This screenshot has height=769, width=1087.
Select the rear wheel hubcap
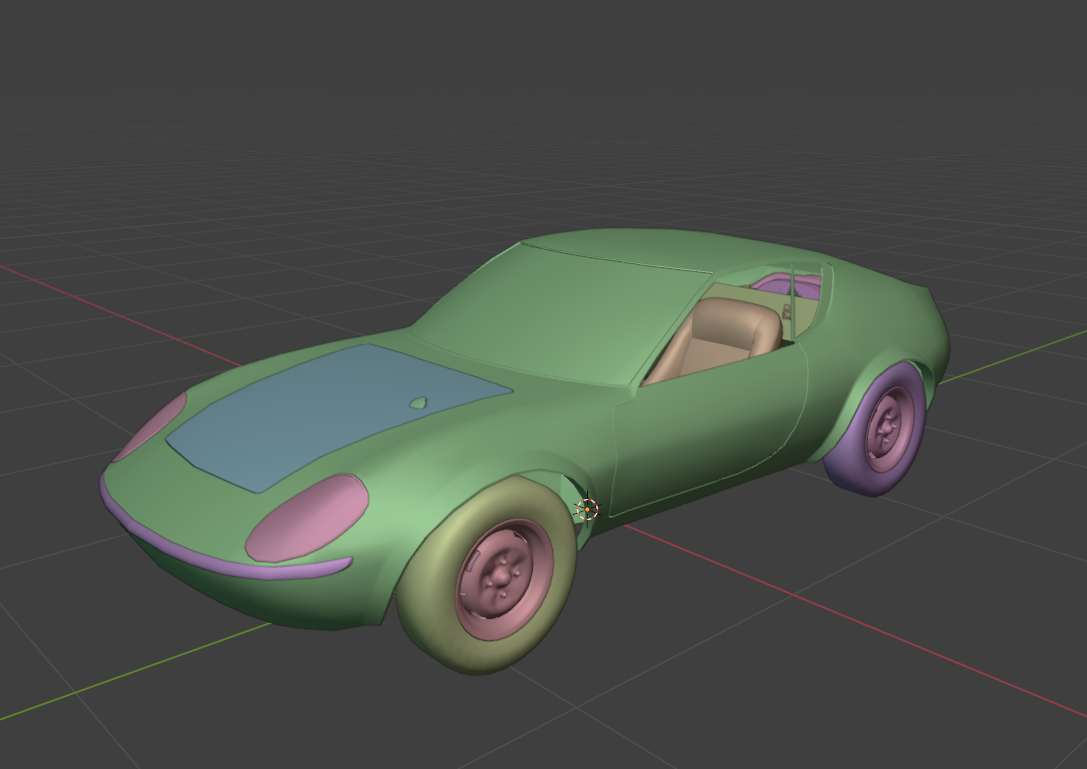point(889,428)
